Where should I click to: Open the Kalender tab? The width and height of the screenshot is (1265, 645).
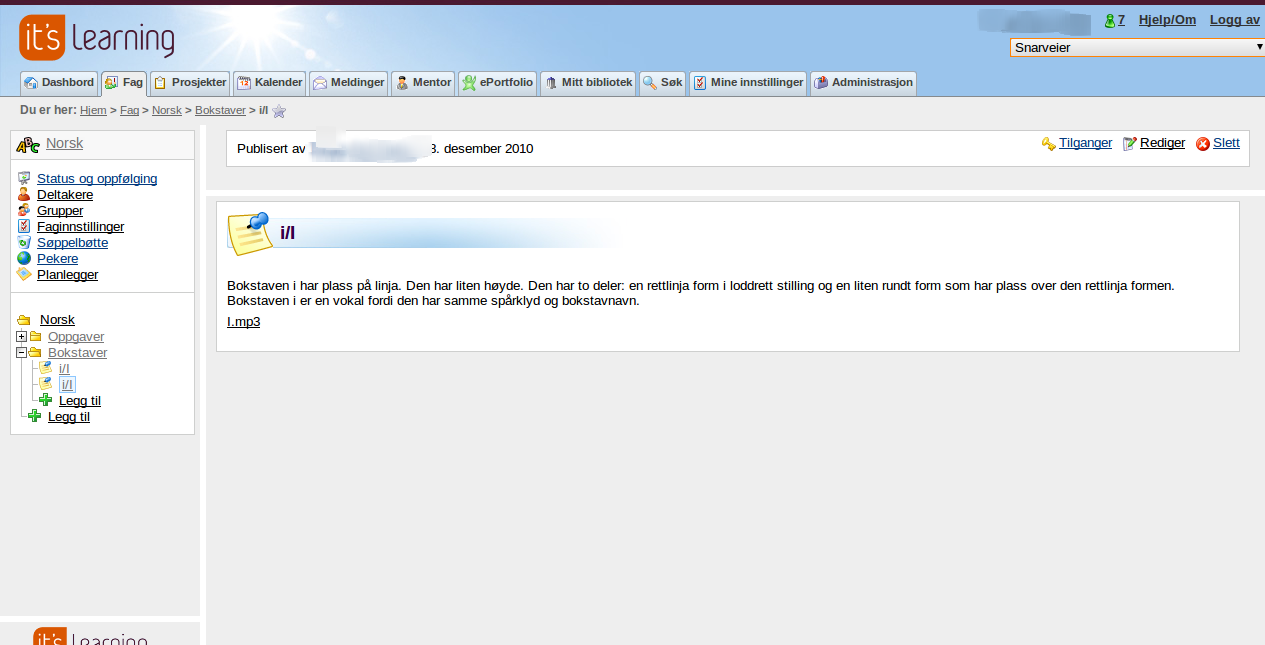click(269, 83)
